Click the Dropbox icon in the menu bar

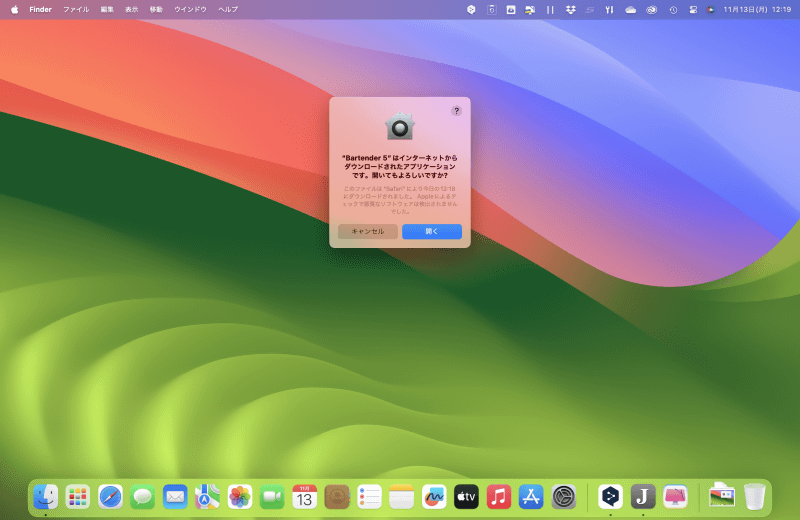pos(570,10)
